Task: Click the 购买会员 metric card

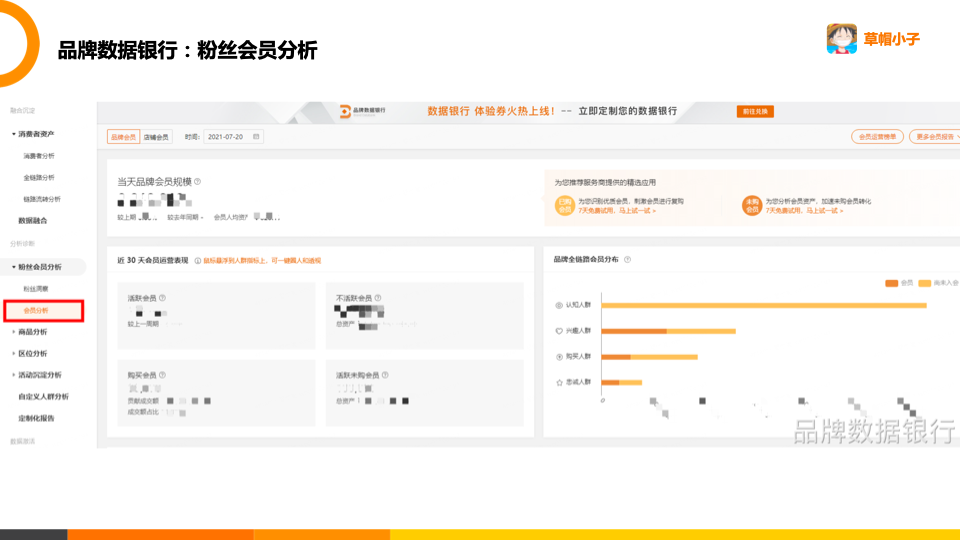Action: pyautogui.click(x=216, y=393)
